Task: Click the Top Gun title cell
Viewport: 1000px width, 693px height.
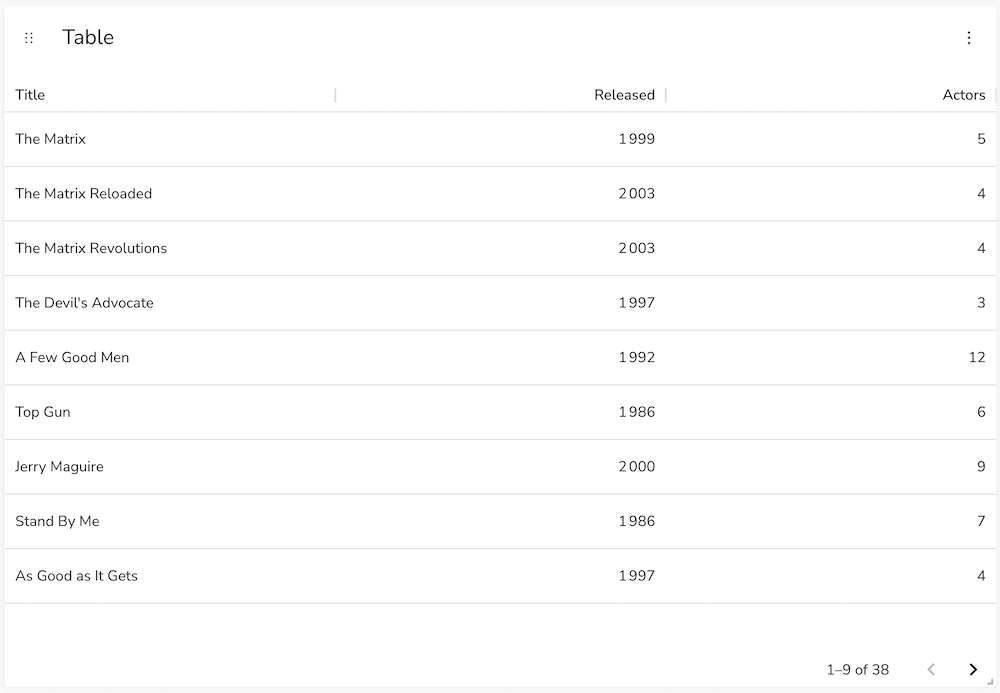Action: click(170, 412)
